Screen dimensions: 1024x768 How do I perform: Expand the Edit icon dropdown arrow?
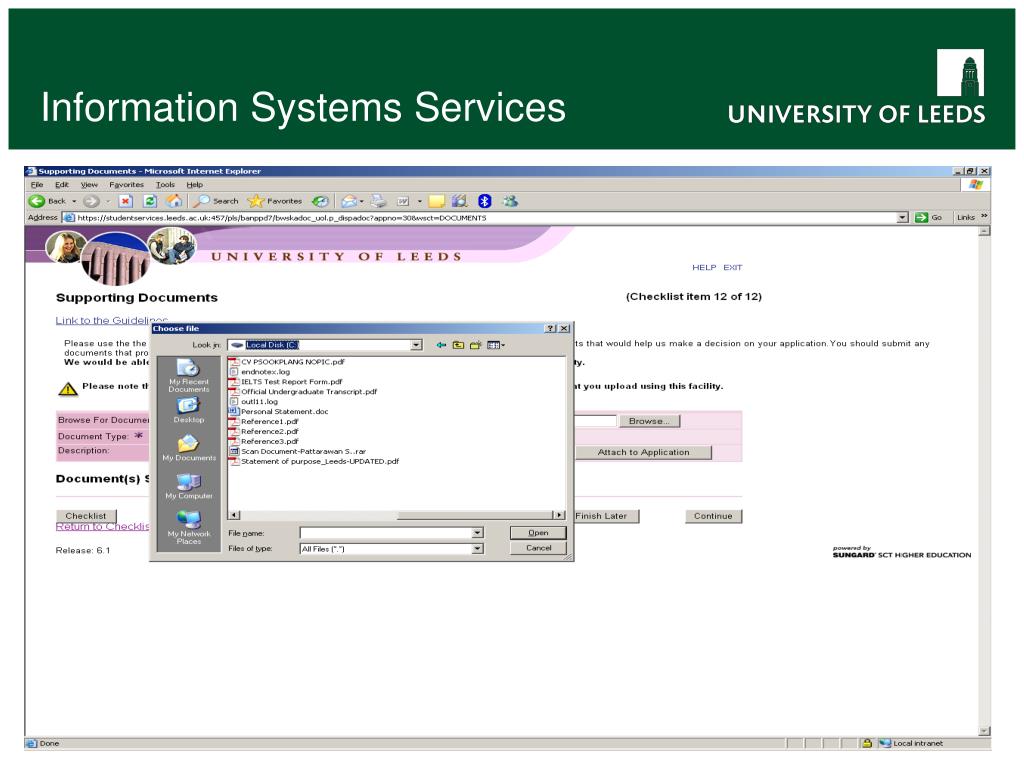pos(419,201)
